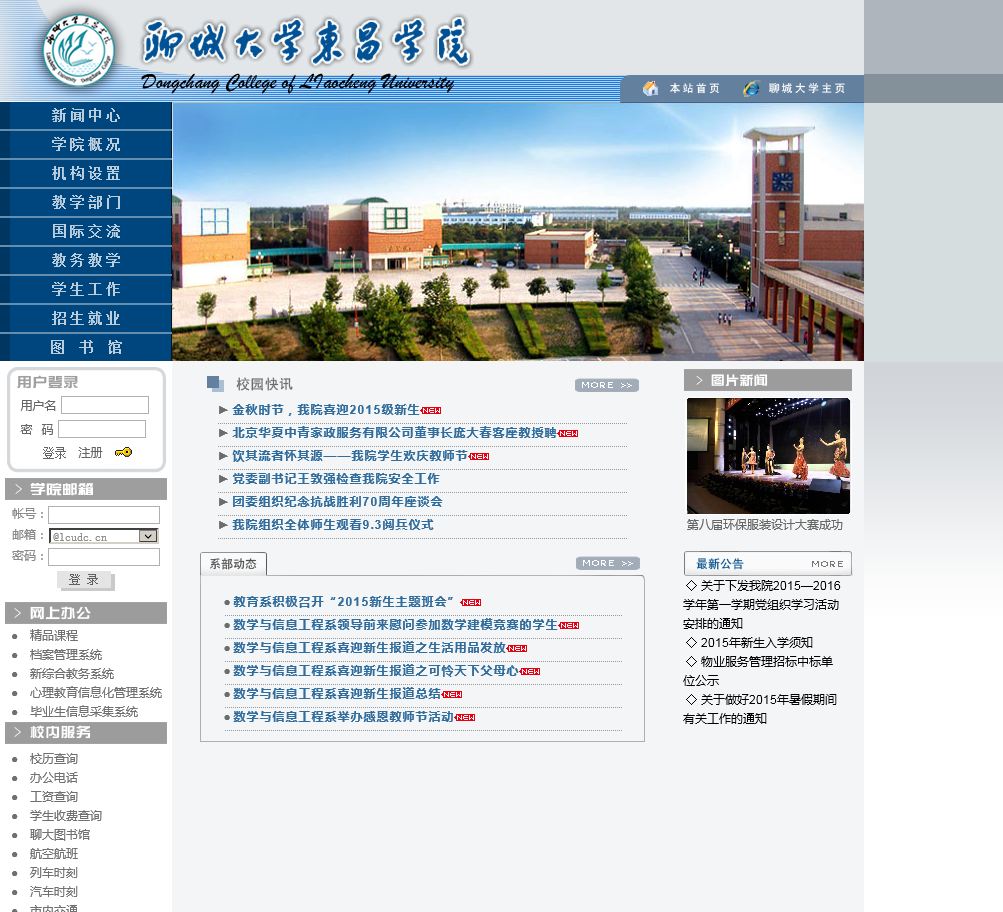
Task: Open 数学与信息工程系举办感恩教师节活动
Action: click(344, 717)
